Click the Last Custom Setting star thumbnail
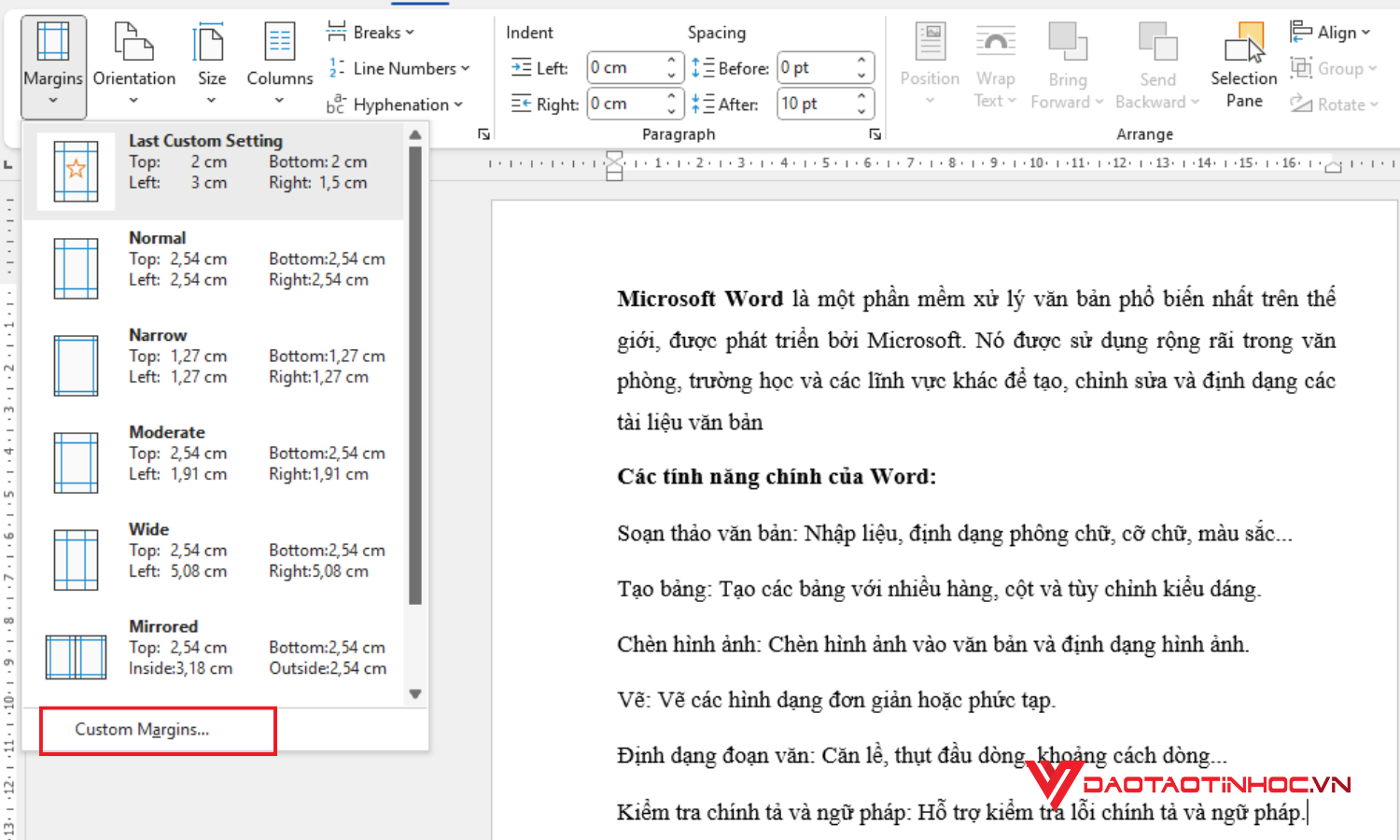The height and width of the screenshot is (840, 1400). point(76,171)
